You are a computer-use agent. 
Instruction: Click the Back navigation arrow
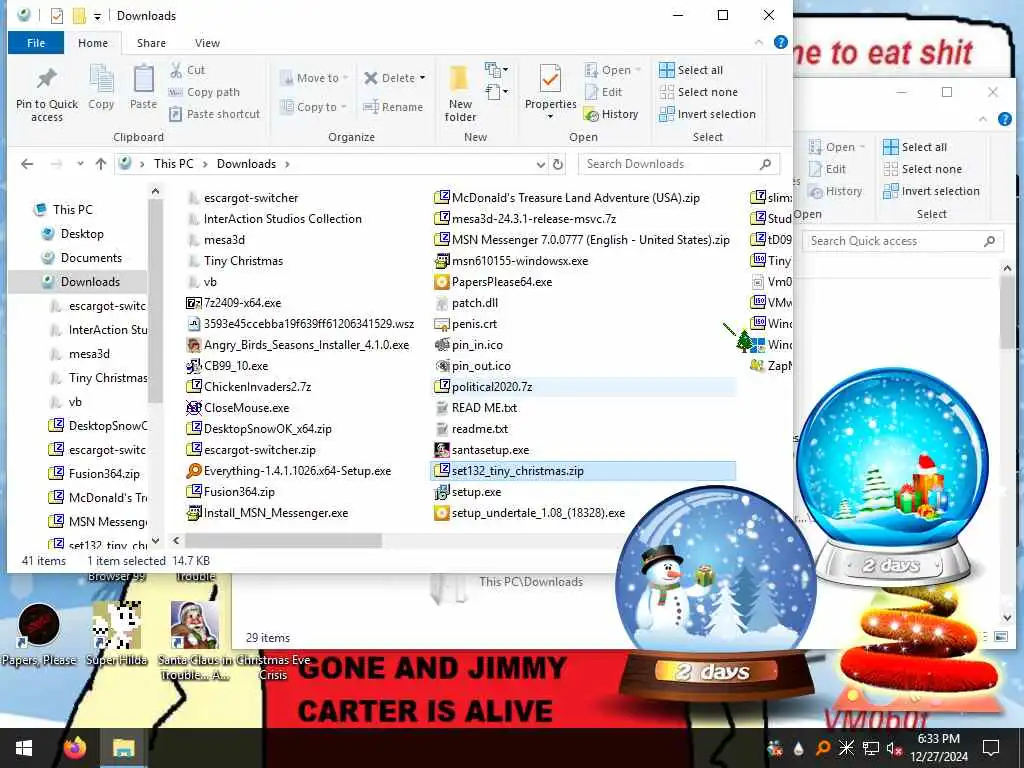[27, 164]
